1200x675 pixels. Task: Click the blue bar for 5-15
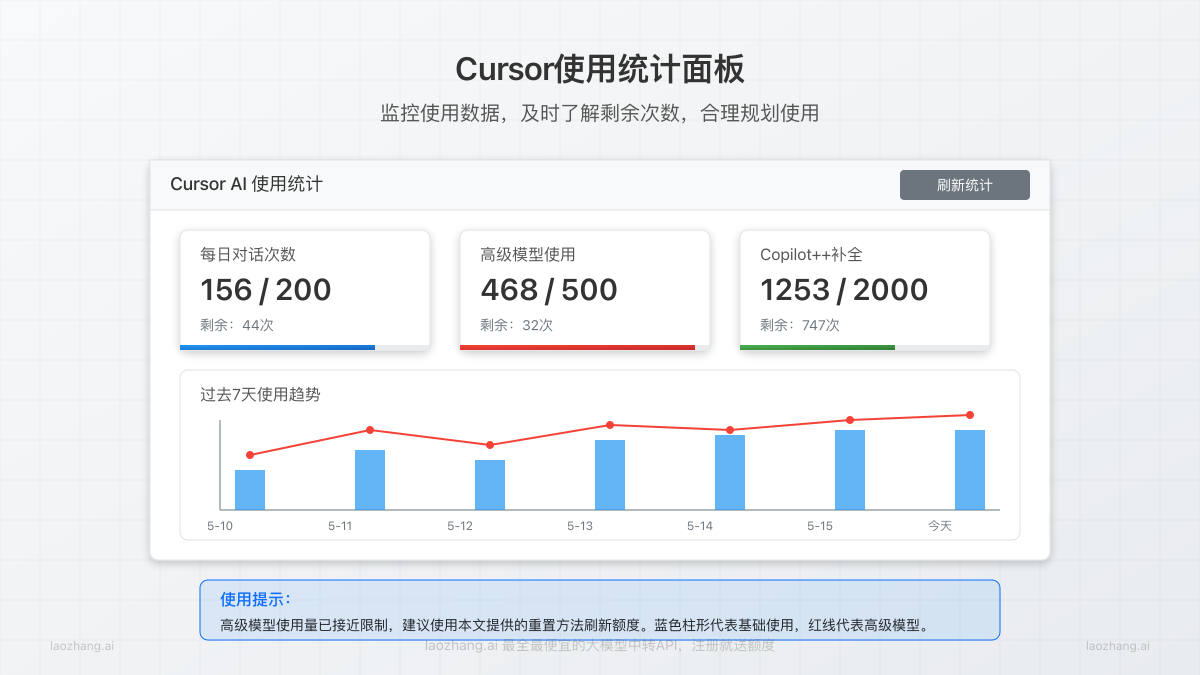click(850, 470)
